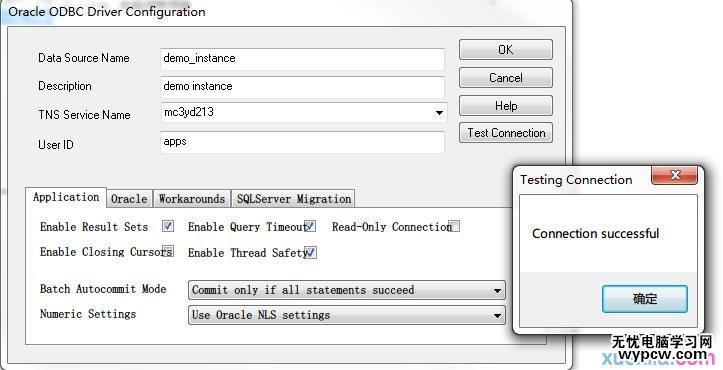Image resolution: width=723 pixels, height=370 pixels.
Task: Click the Batch Autocommit Mode label
Action: [103, 289]
